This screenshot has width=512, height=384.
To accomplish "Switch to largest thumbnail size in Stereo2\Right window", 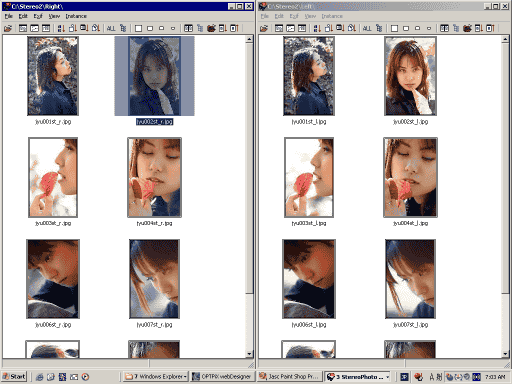I will (138, 28).
